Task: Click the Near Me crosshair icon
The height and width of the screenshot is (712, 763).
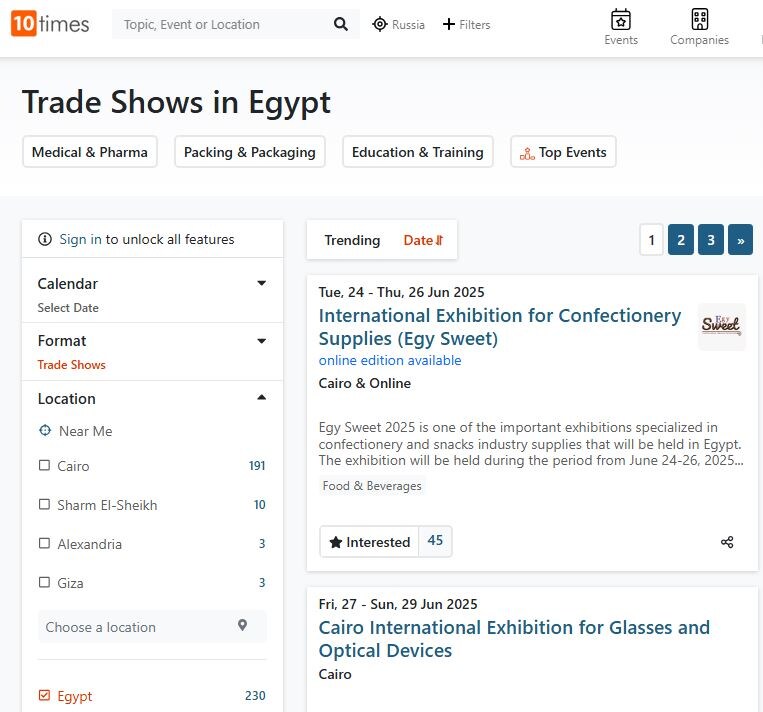Action: (x=45, y=430)
